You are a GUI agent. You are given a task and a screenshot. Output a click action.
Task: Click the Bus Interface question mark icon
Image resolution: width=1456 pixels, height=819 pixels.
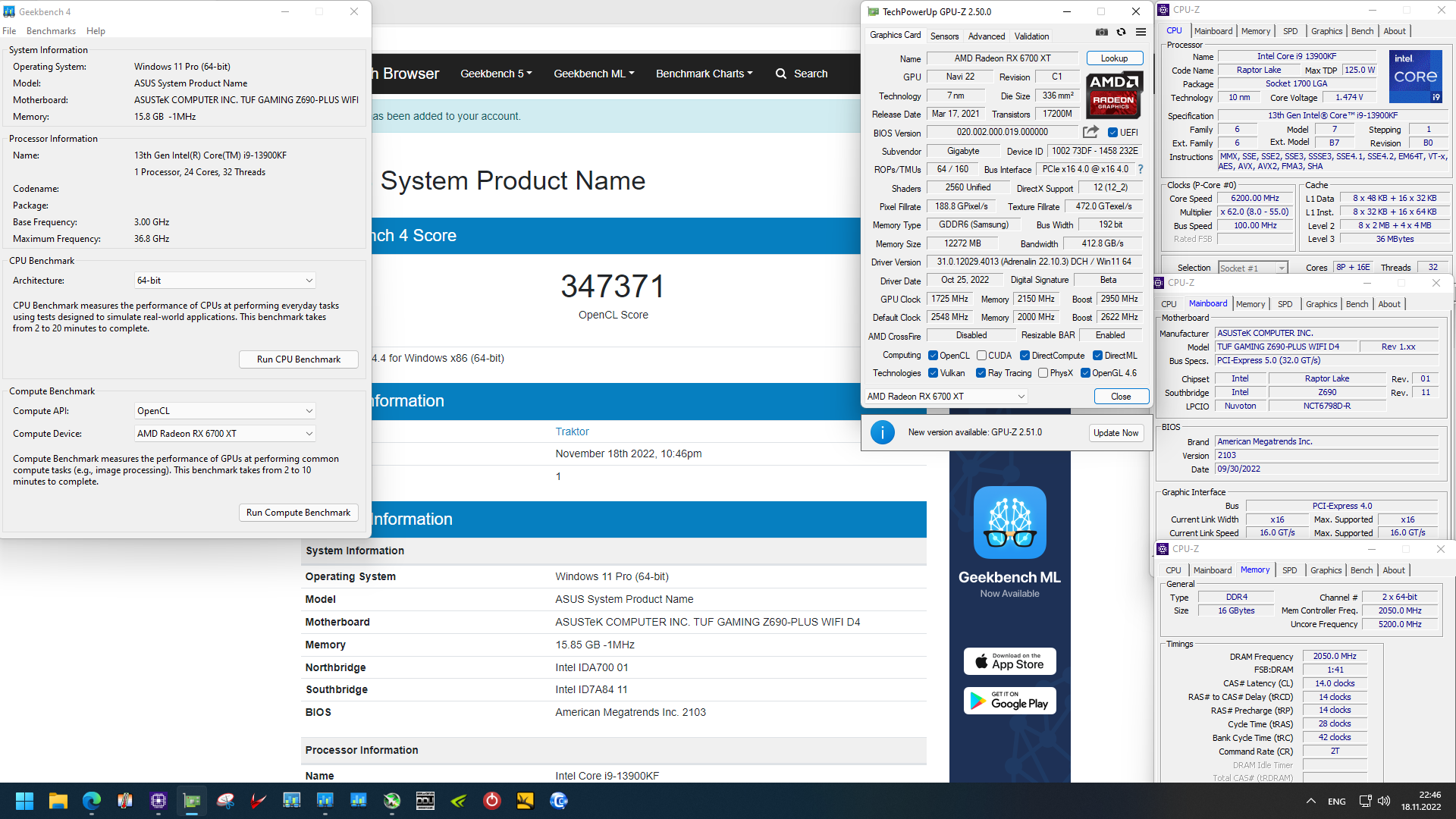click(x=1141, y=169)
